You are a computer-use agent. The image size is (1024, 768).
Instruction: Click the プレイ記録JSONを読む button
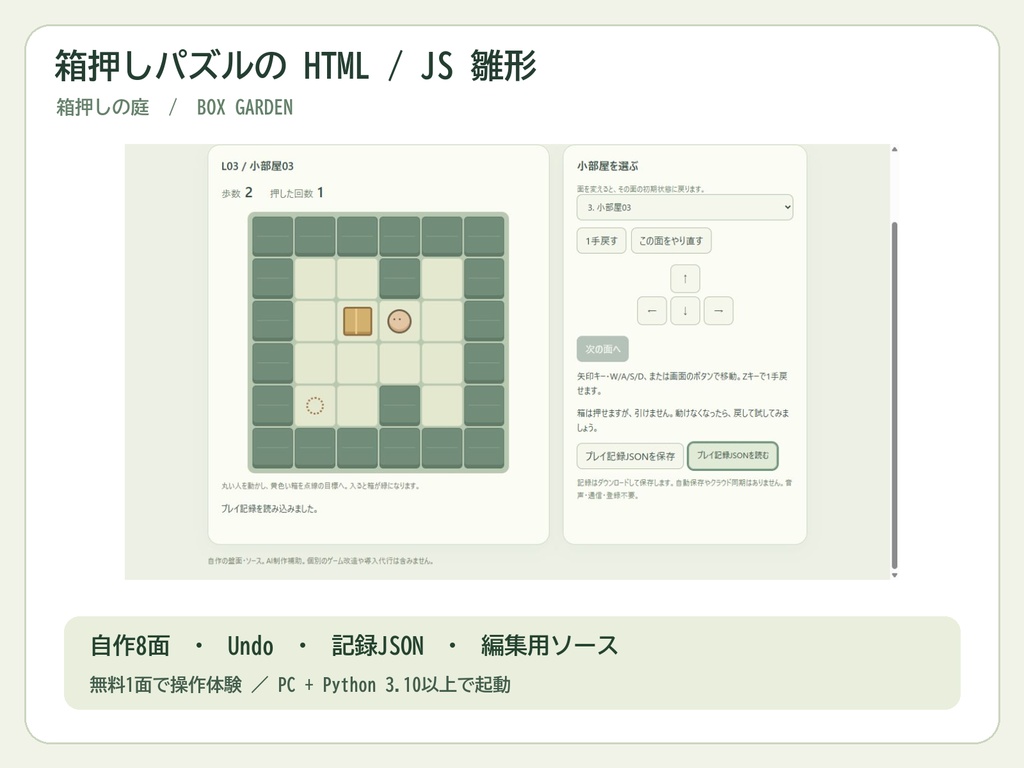click(x=733, y=456)
